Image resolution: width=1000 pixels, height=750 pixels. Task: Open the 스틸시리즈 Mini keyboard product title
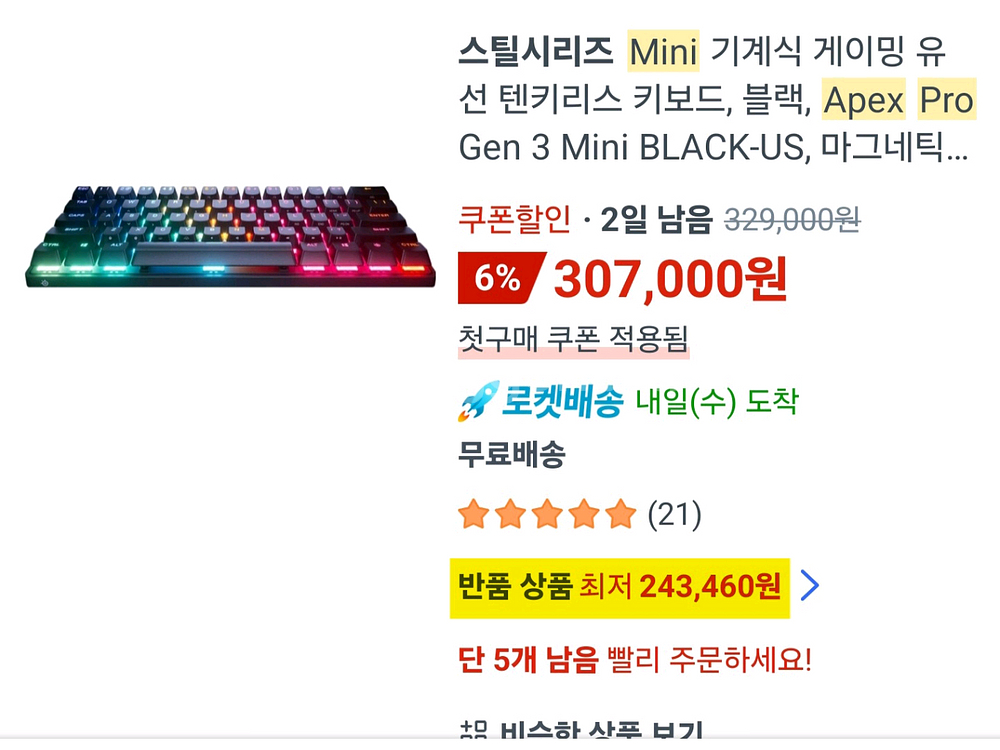coord(717,99)
